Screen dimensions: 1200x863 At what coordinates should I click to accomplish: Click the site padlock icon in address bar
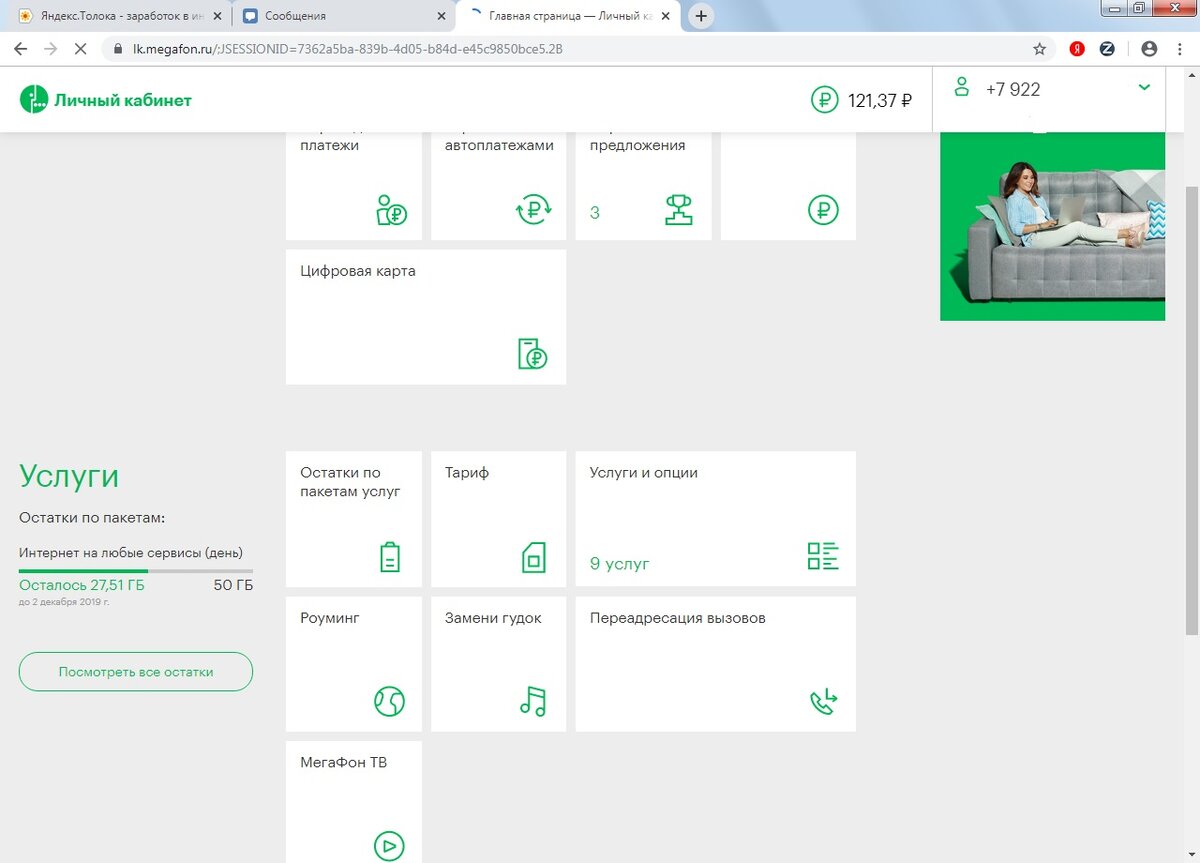click(119, 48)
